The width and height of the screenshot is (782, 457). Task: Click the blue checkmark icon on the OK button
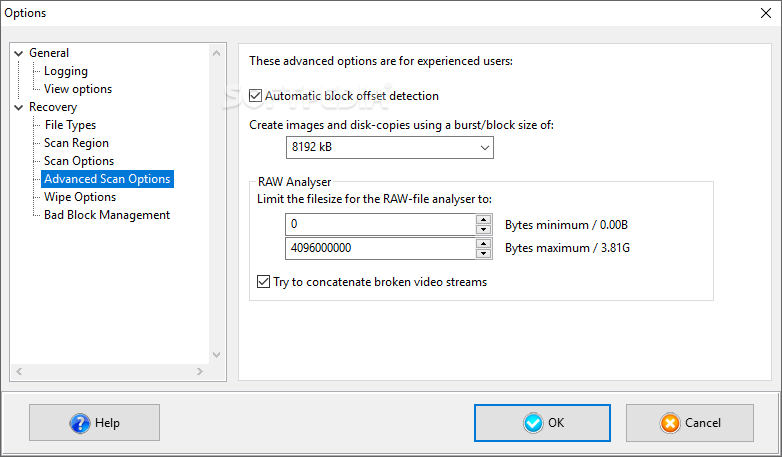pyautogui.click(x=533, y=423)
